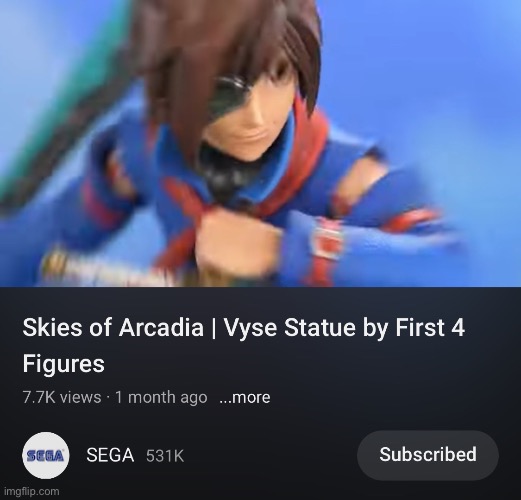The width and height of the screenshot is (521, 500).
Task: Click the 531K subscriber count
Action: pos(165,456)
